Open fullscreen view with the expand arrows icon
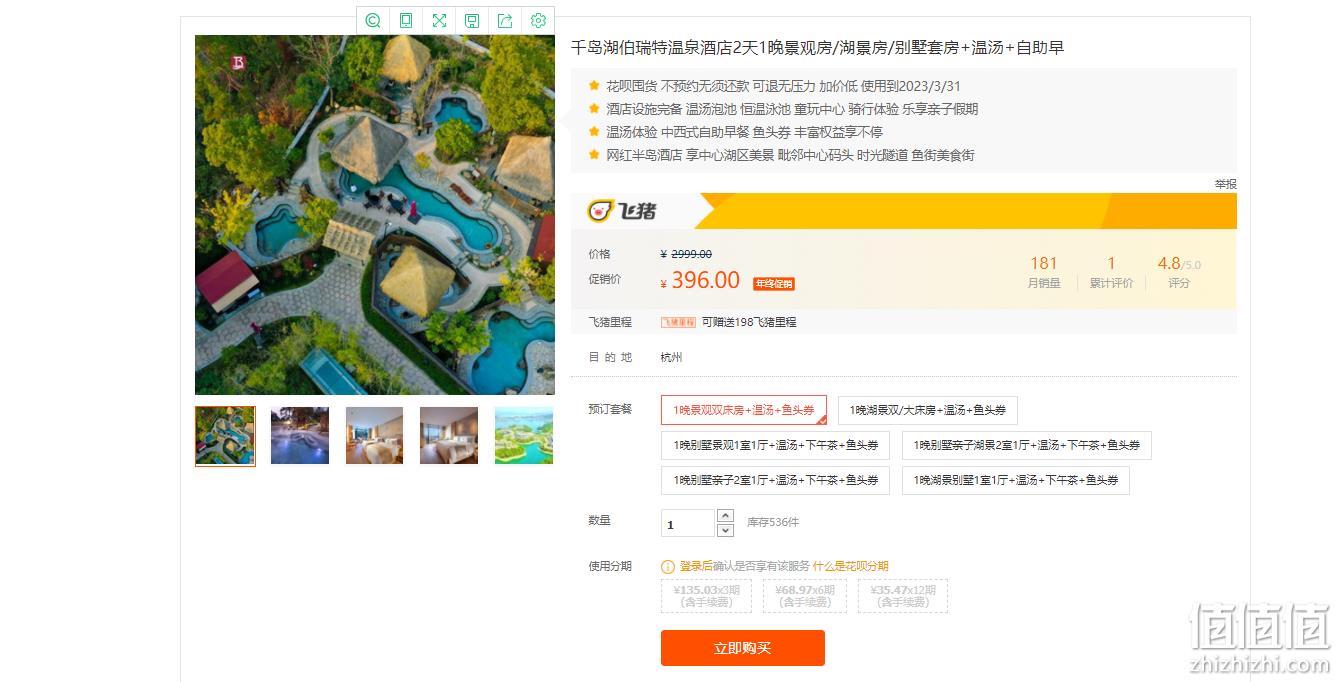The image size is (1339, 682). pos(439,20)
